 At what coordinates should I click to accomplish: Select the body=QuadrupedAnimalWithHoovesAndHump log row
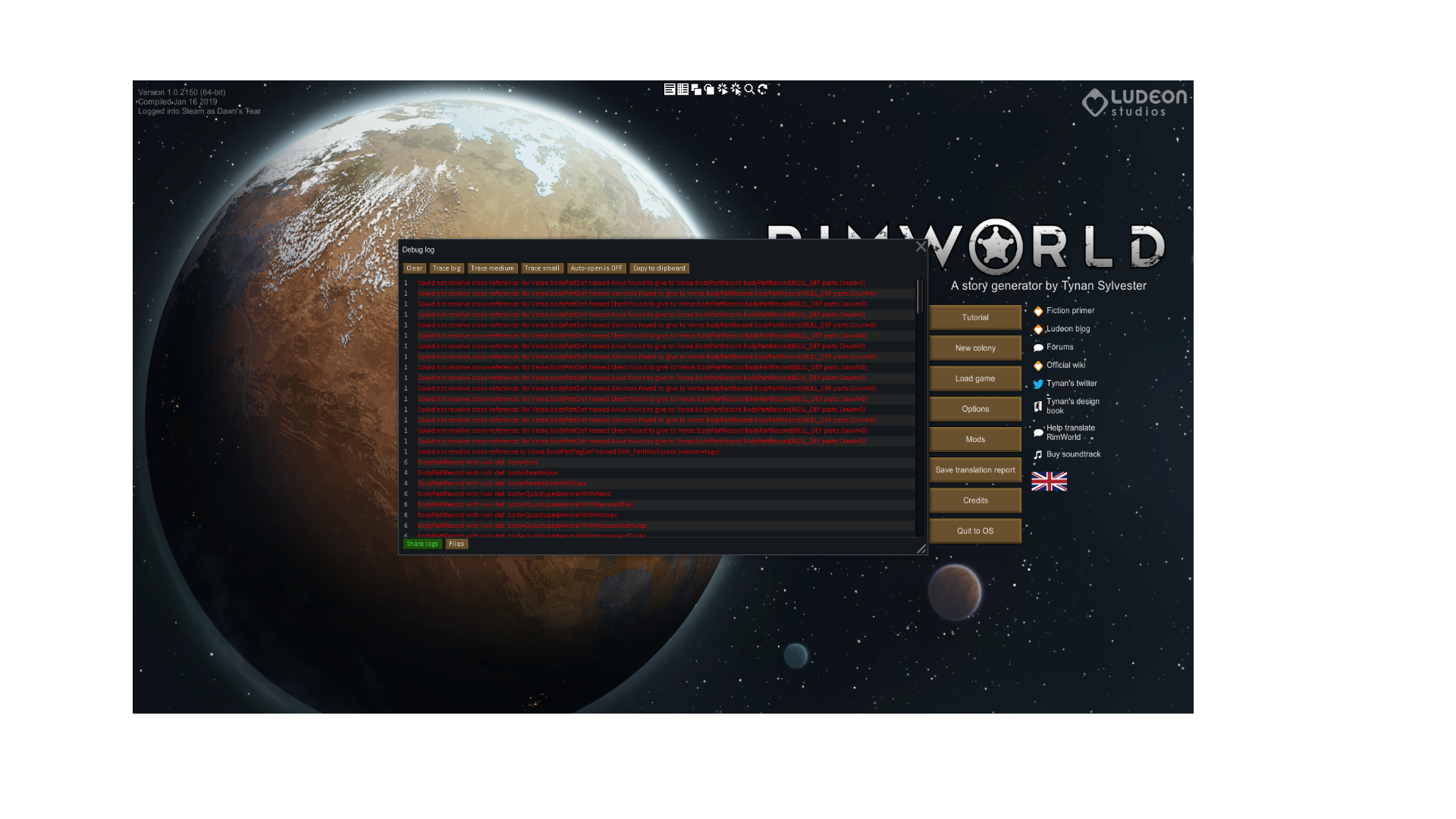[x=658, y=526]
